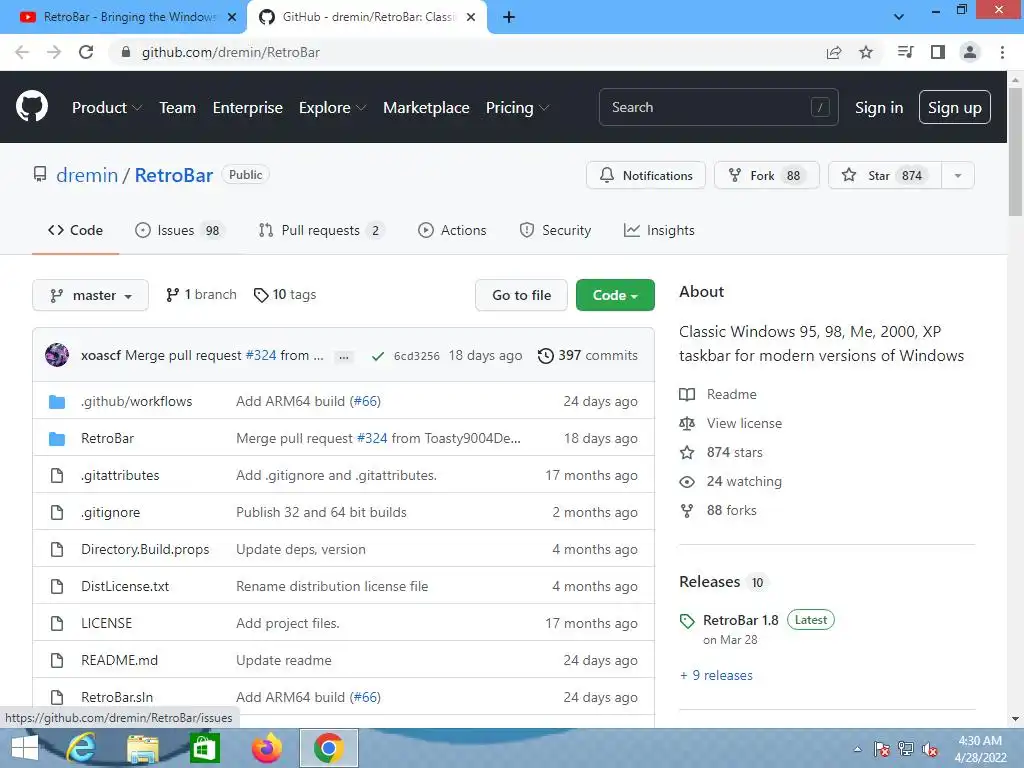Open a new browser tab
1024x768 pixels.
click(x=509, y=17)
